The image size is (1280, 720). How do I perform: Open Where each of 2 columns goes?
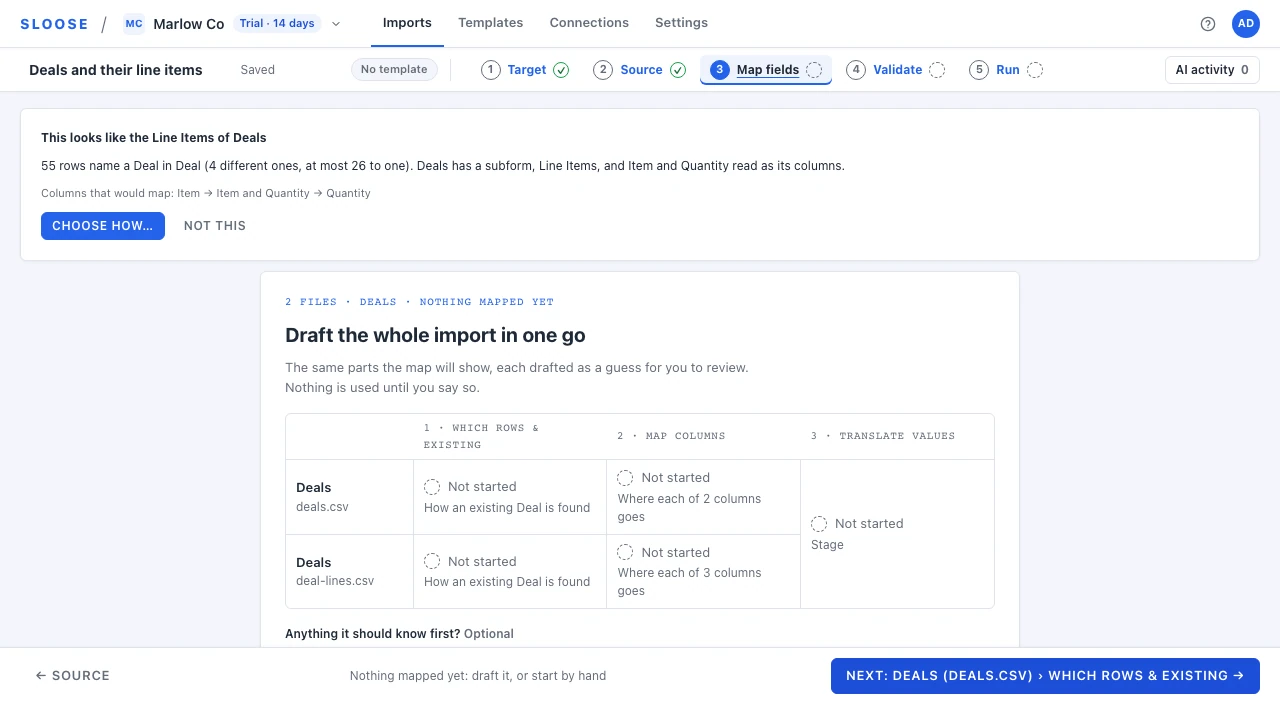tap(703, 497)
